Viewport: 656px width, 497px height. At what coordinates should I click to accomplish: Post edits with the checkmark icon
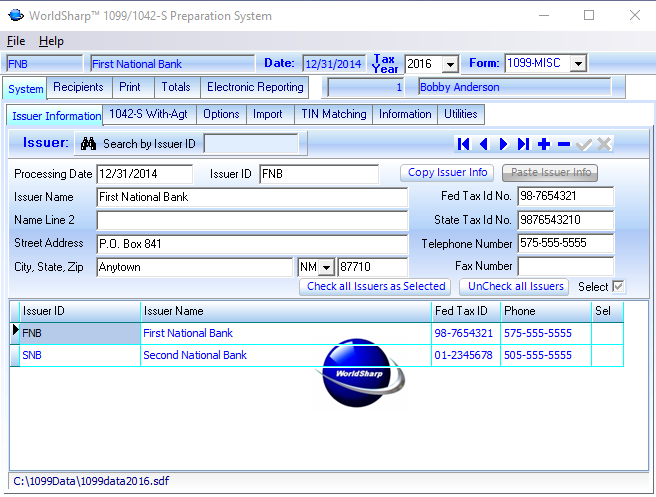[x=584, y=144]
